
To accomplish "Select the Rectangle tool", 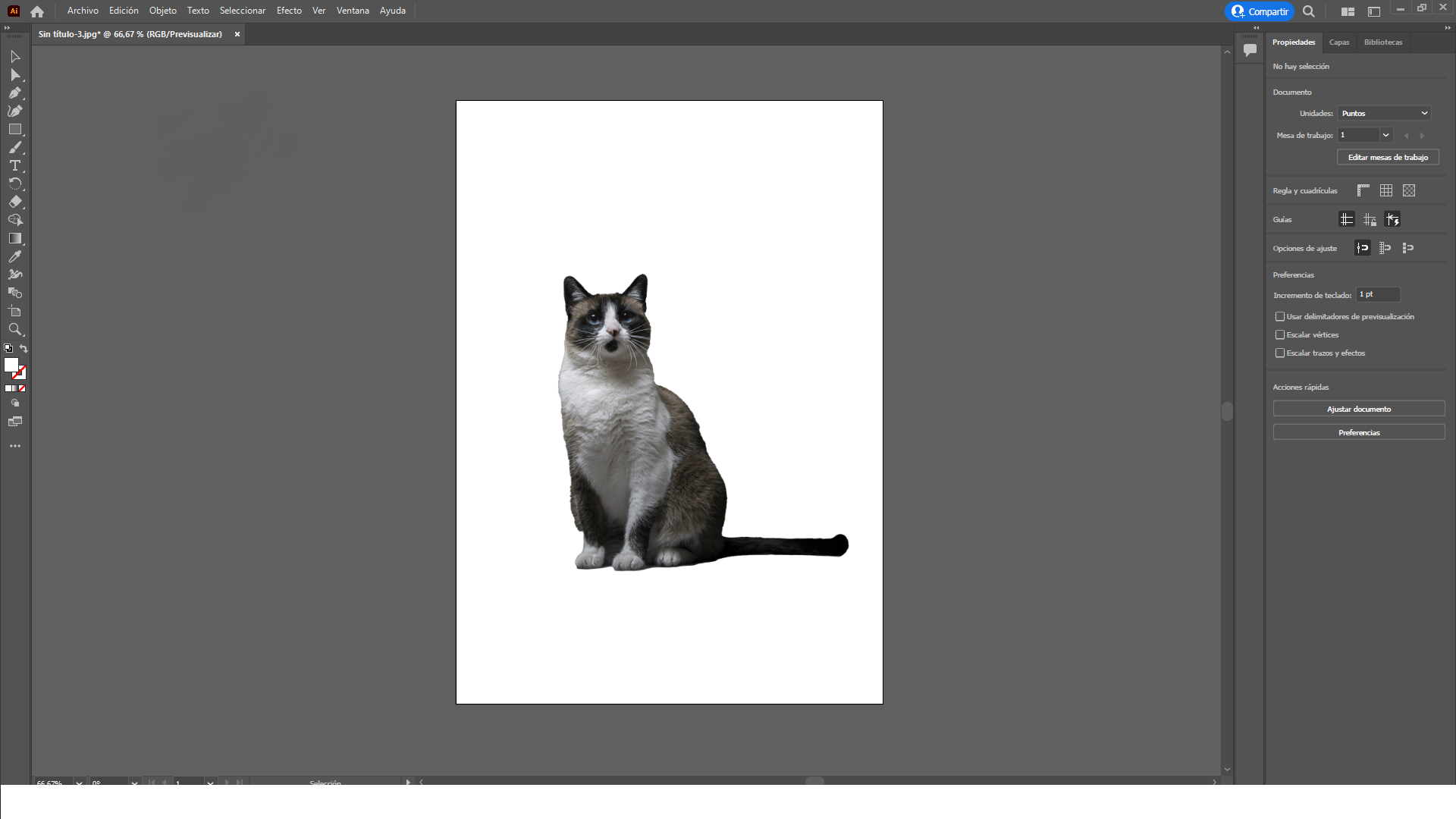I will tap(14, 130).
